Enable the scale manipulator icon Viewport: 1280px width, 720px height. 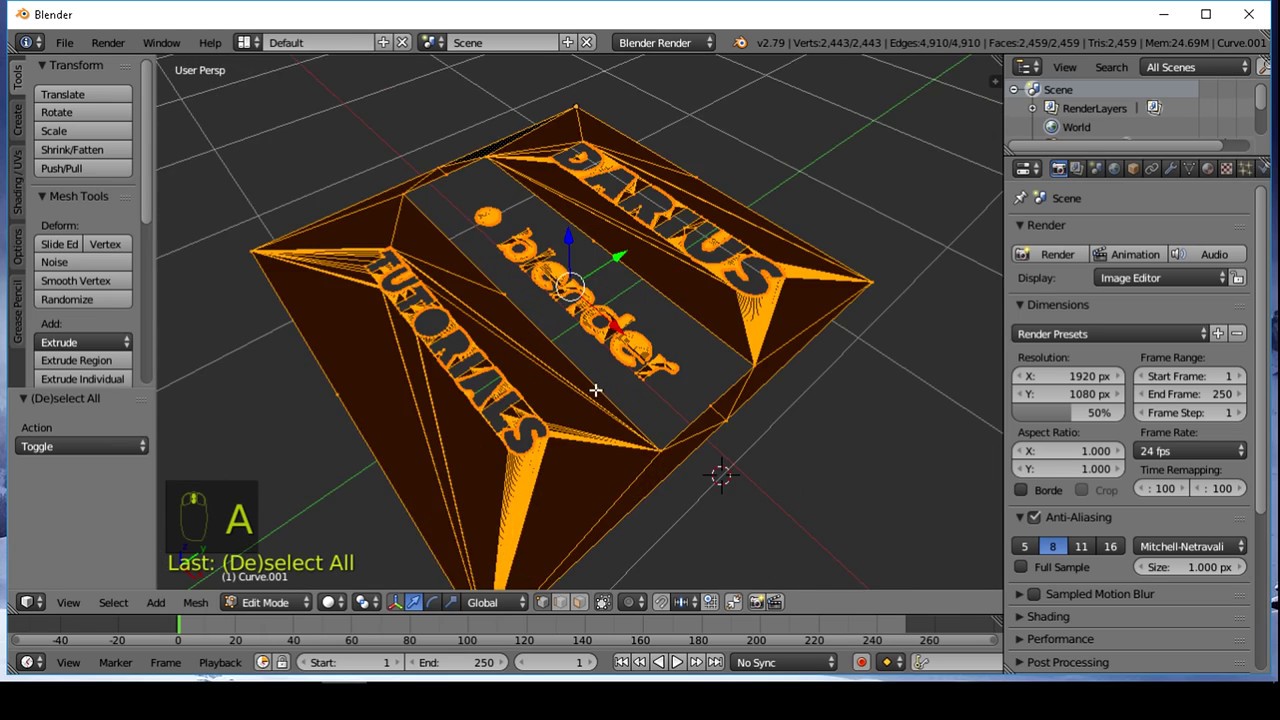point(452,602)
